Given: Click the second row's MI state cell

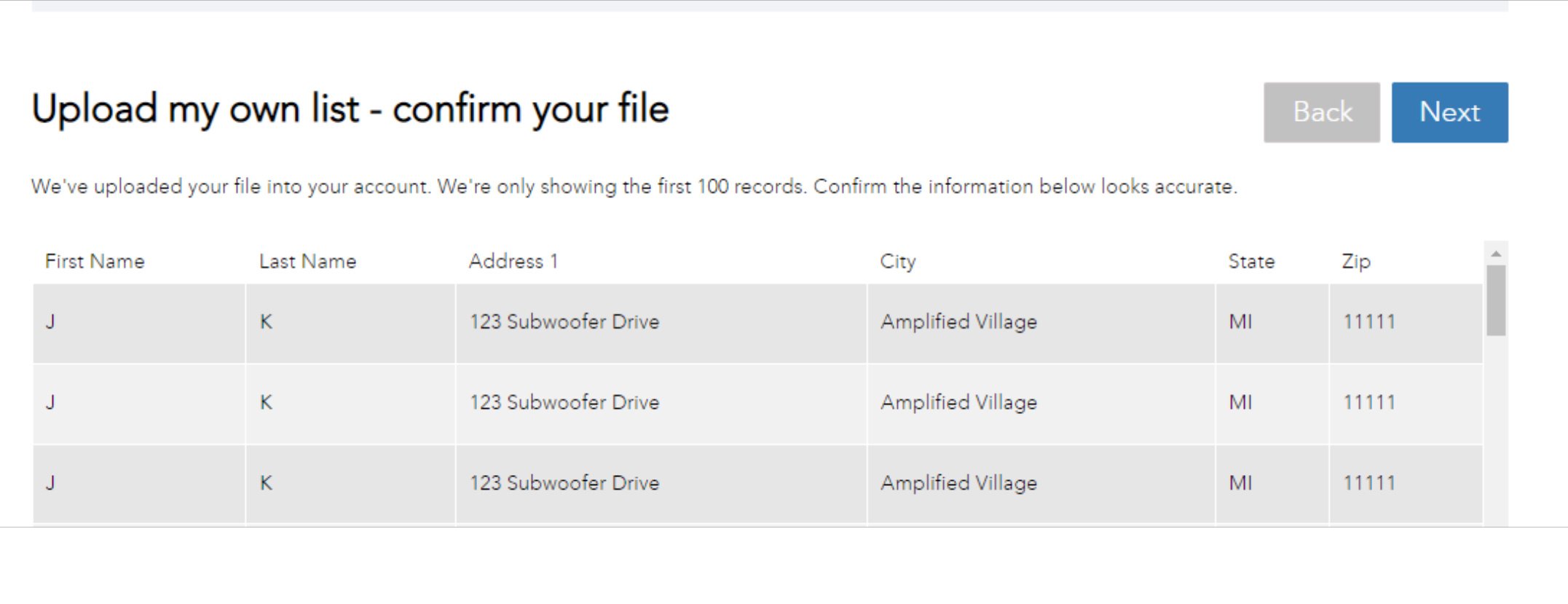Looking at the screenshot, I should [x=1240, y=402].
